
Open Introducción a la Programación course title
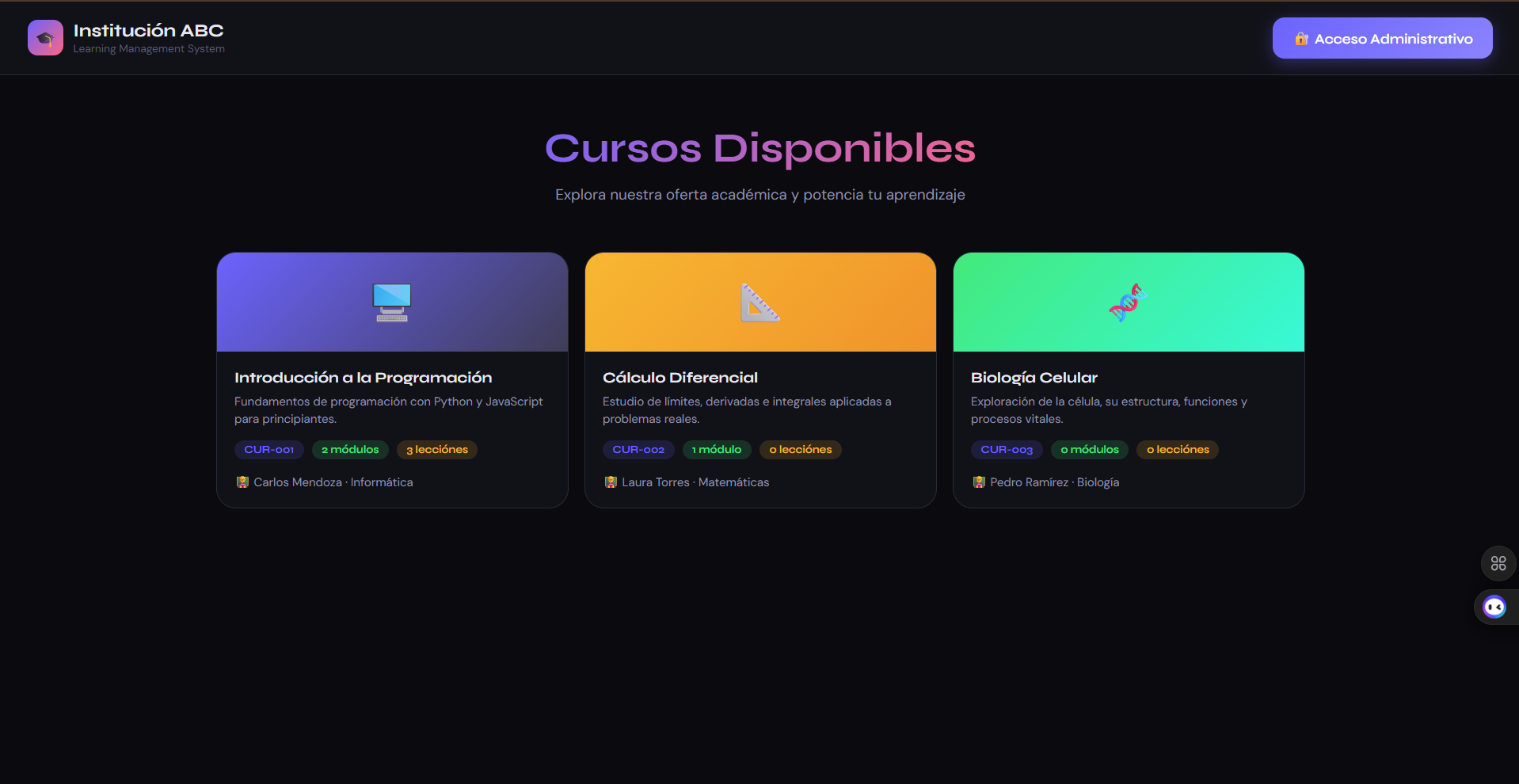363,378
